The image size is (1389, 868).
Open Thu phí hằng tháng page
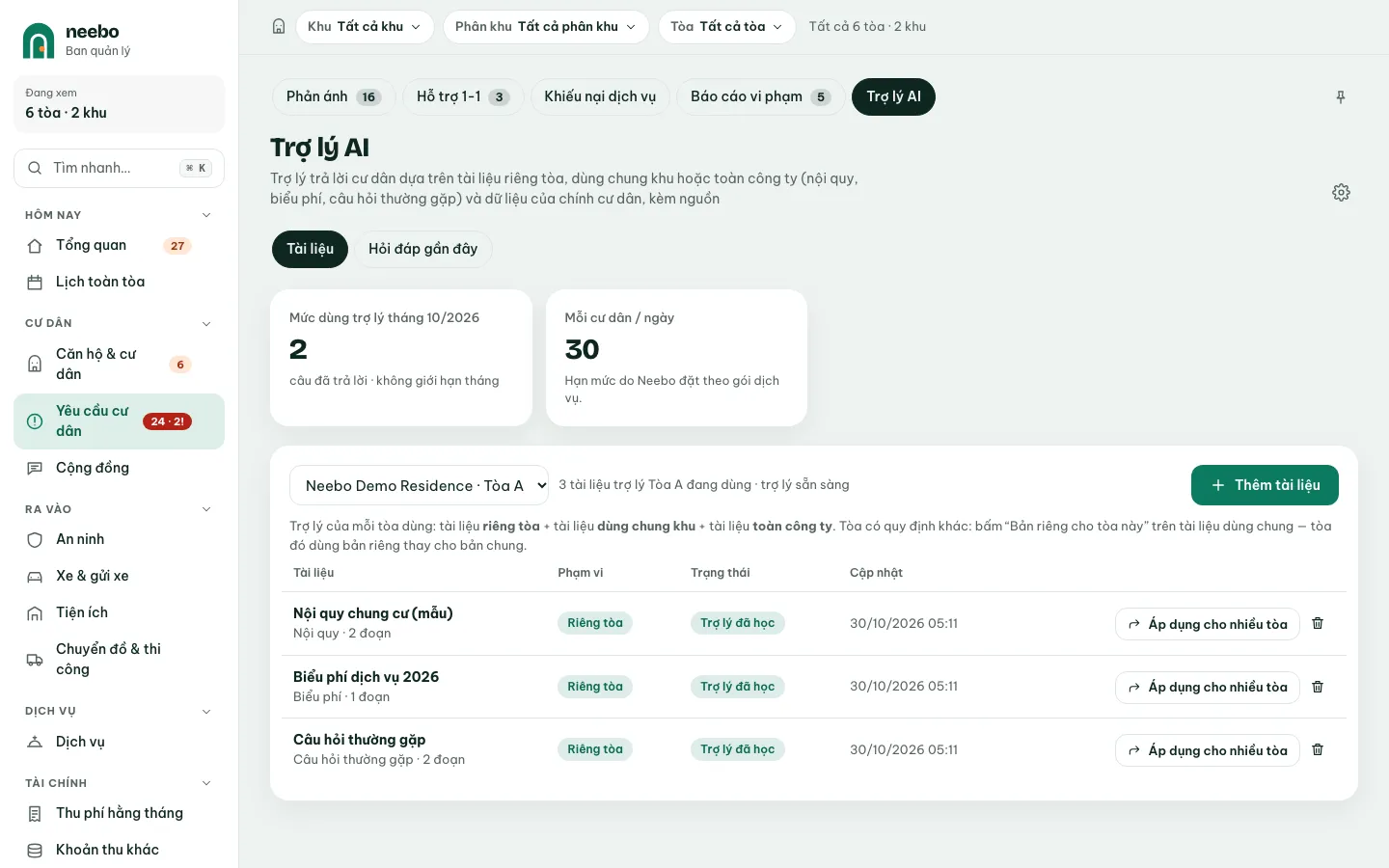coord(119,813)
